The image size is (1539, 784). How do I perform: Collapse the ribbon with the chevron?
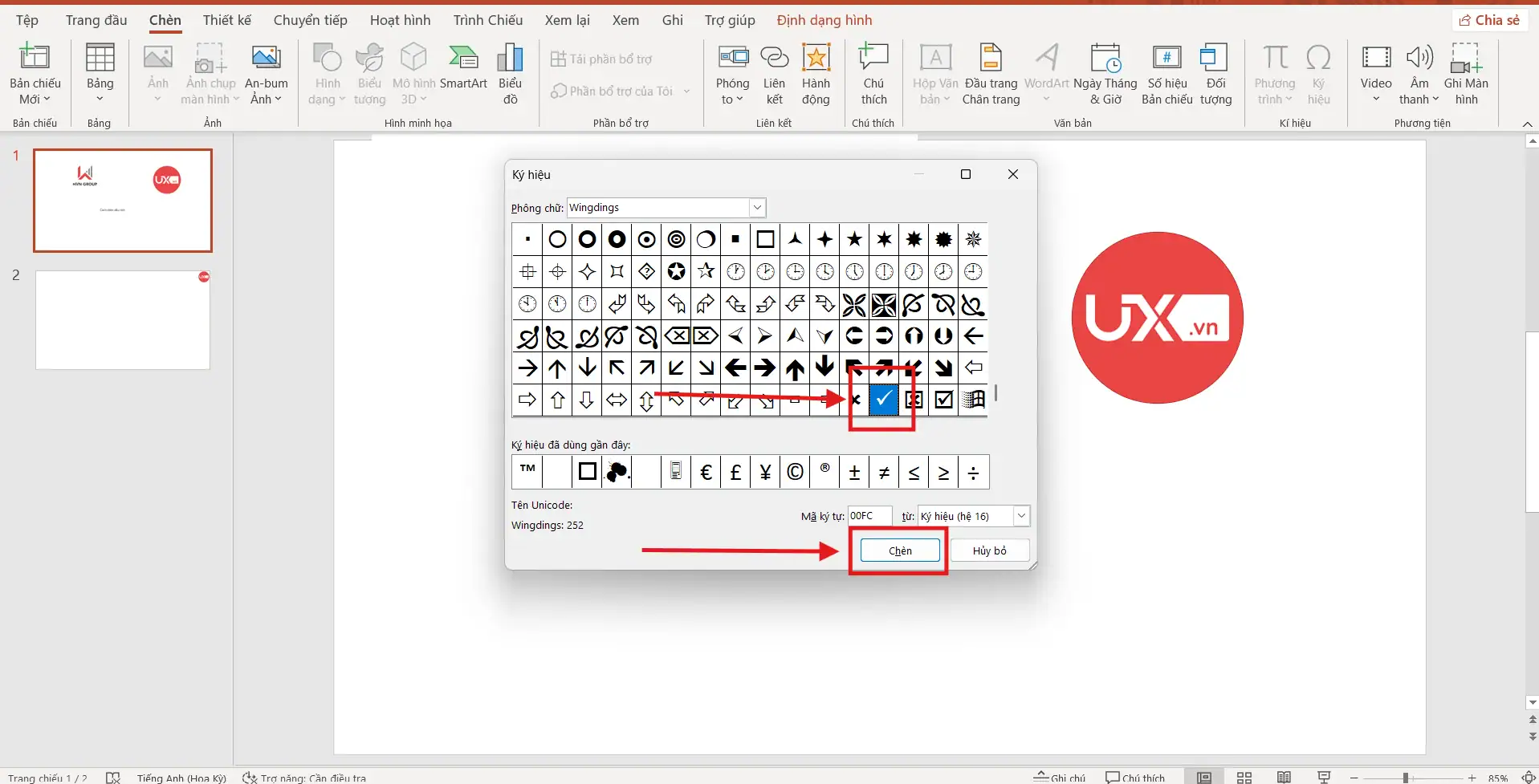pos(1527,124)
